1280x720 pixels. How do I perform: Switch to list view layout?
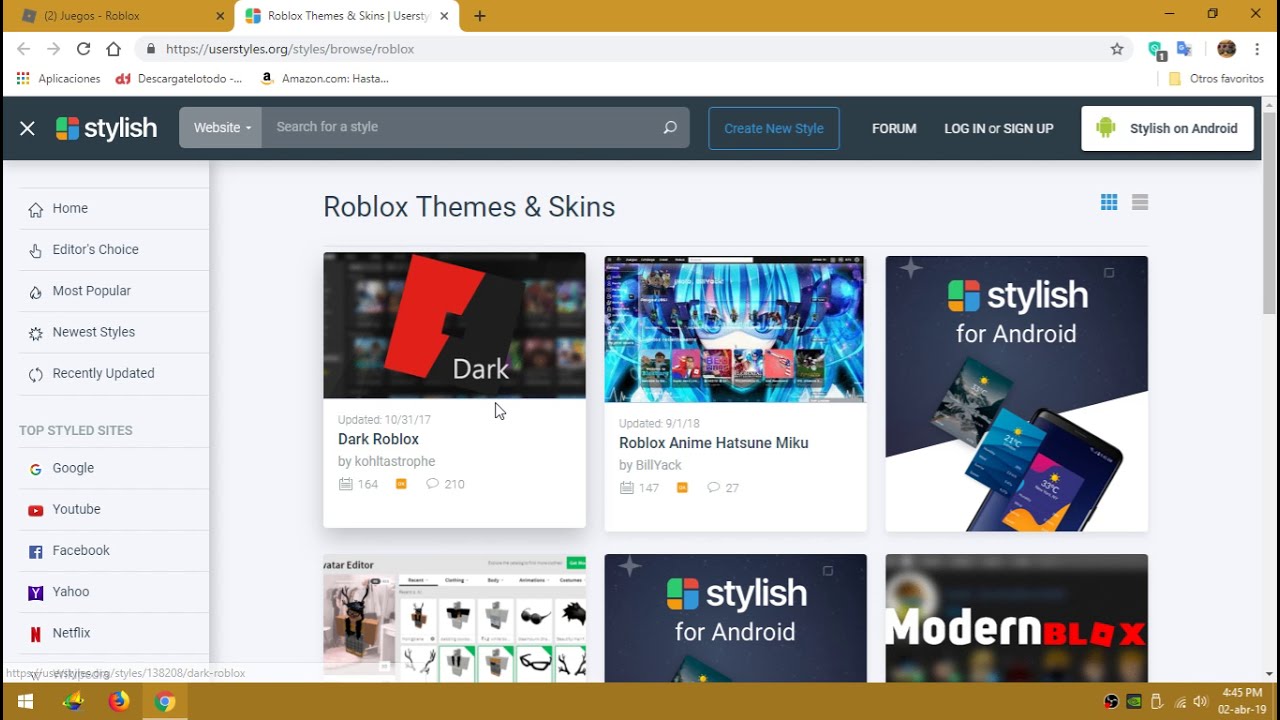[x=1140, y=203]
